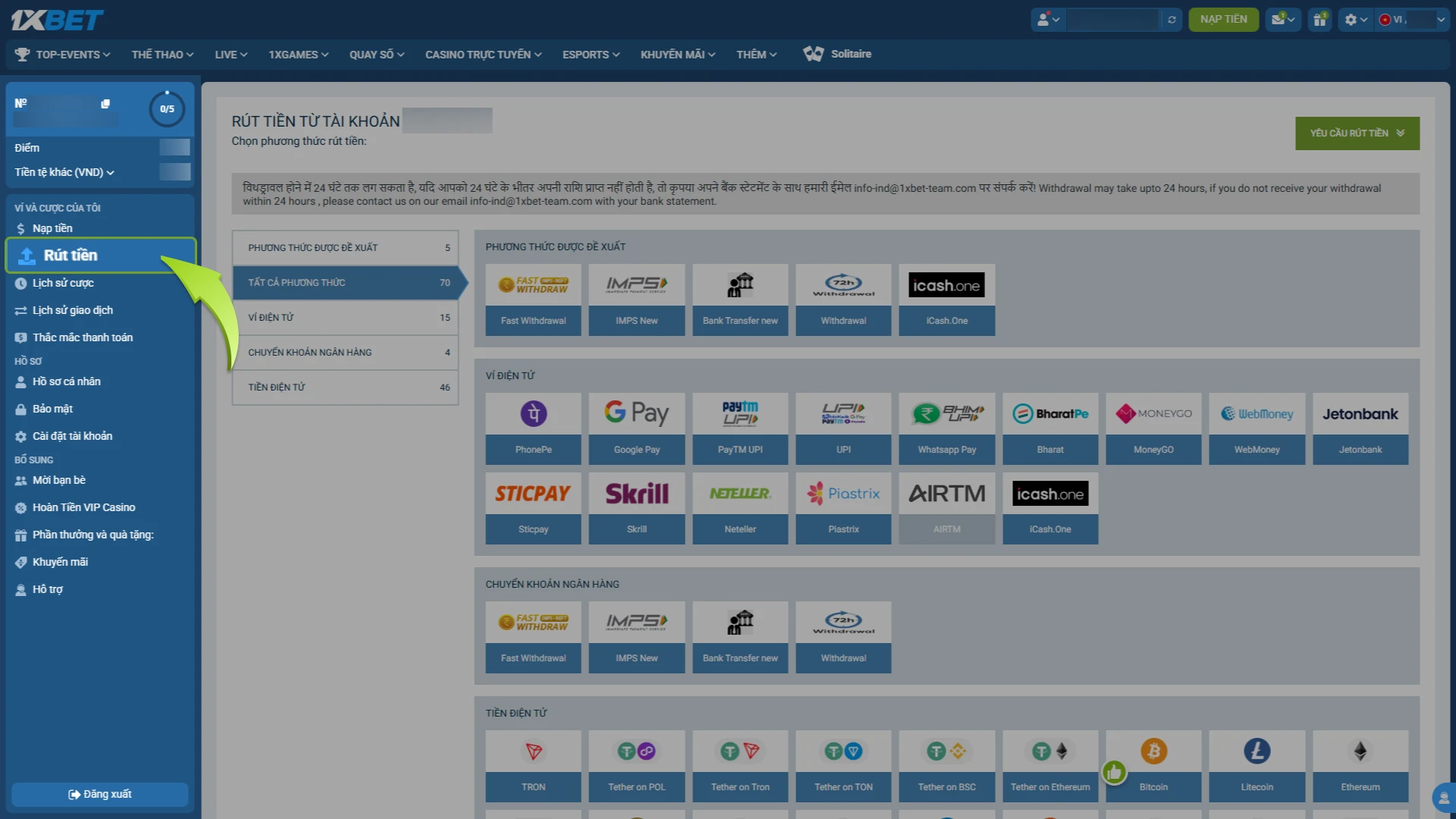Select the TRON cryptocurrency method
Screen dimensions: 1456x819
[533, 766]
